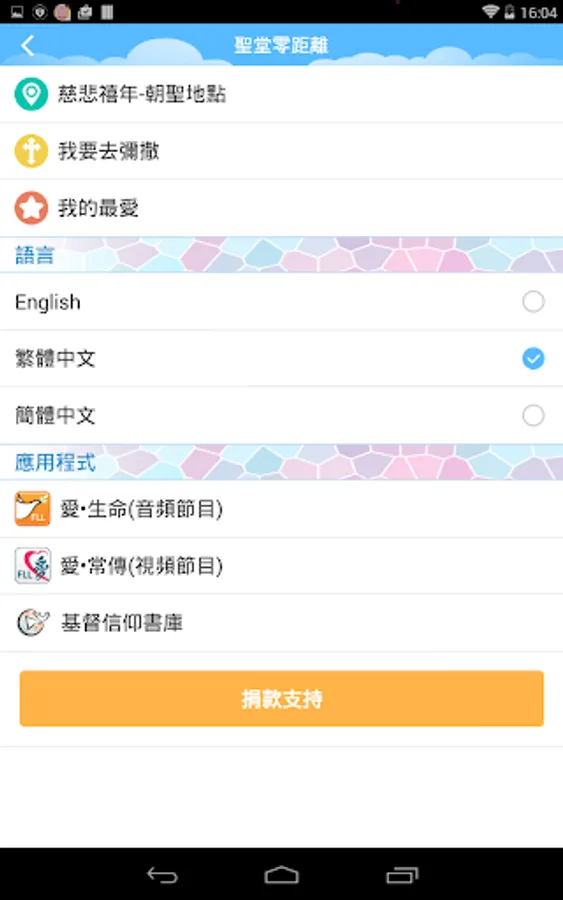Tap the yellow cross Mass icon

[31, 151]
